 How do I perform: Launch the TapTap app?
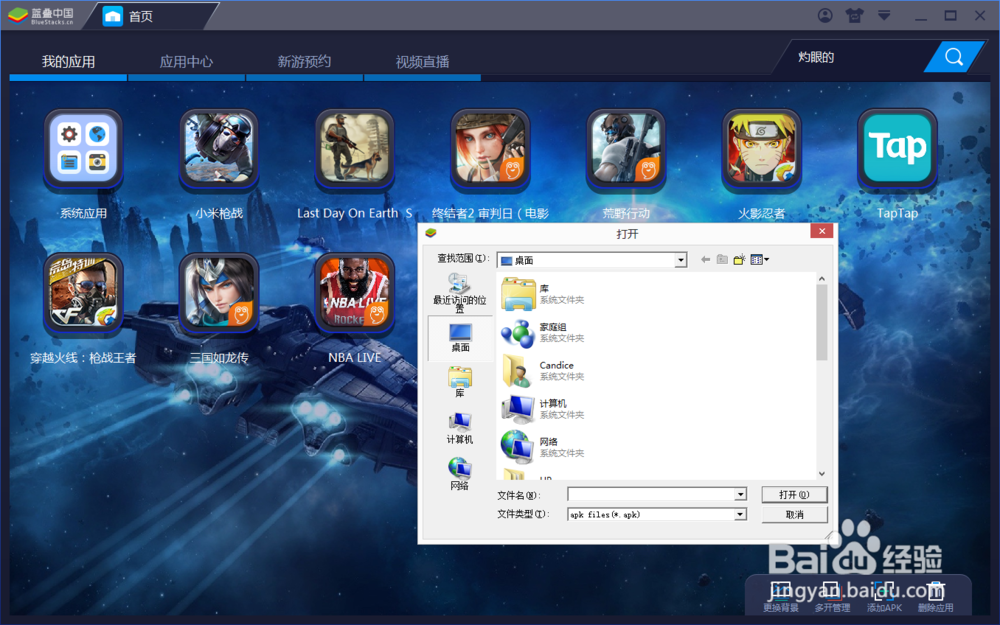(897, 150)
